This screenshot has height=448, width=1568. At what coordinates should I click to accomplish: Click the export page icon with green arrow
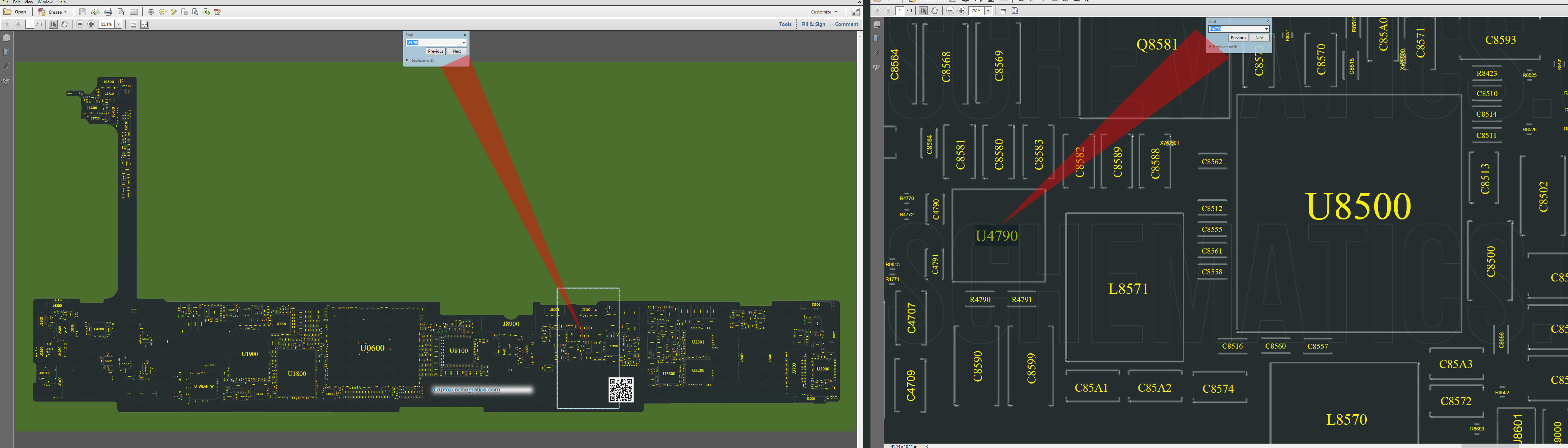point(206,12)
